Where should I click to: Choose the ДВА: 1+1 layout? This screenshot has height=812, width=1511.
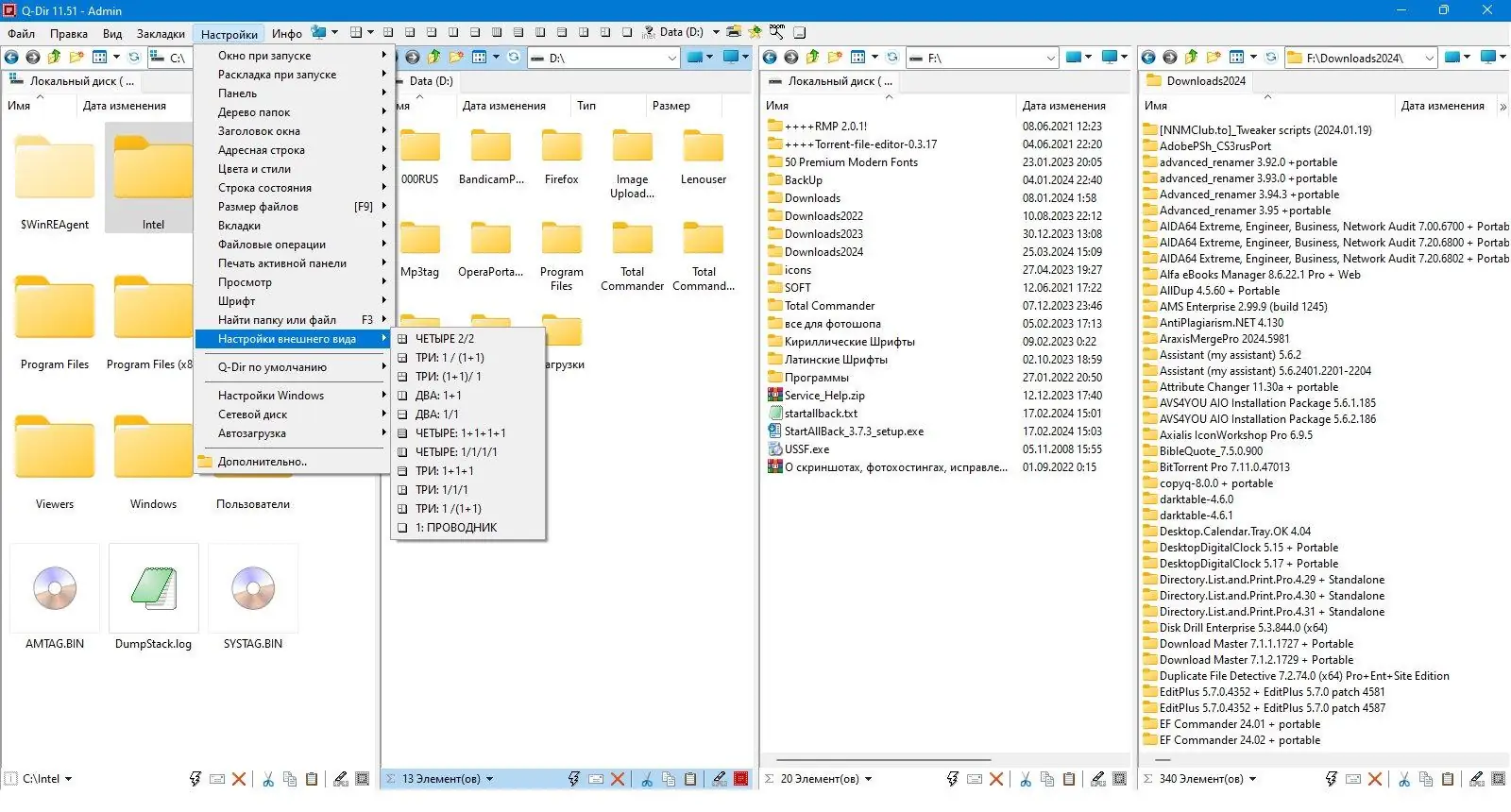[x=468, y=395]
